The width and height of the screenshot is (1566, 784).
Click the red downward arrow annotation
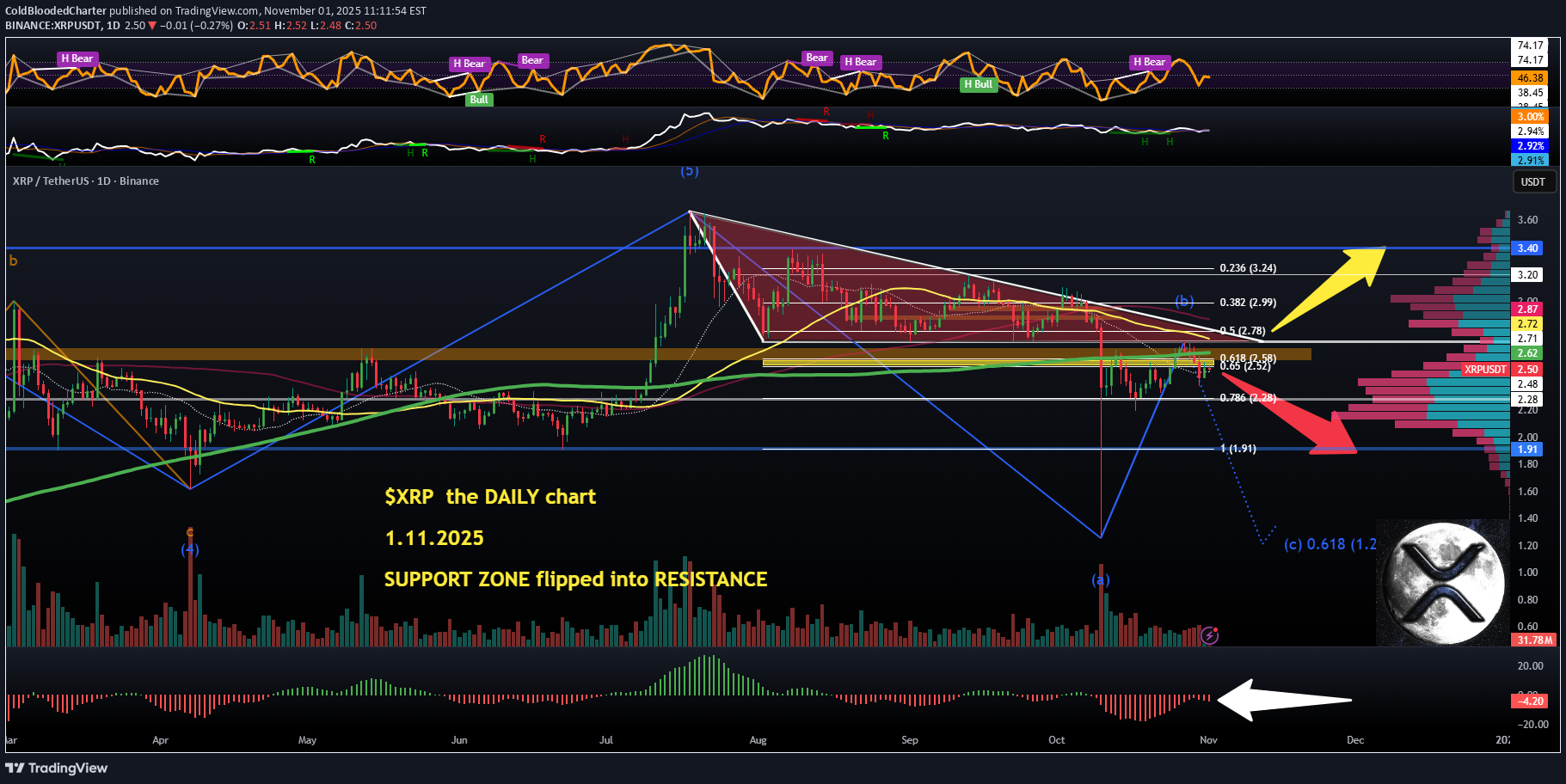pyautogui.click(x=1290, y=413)
